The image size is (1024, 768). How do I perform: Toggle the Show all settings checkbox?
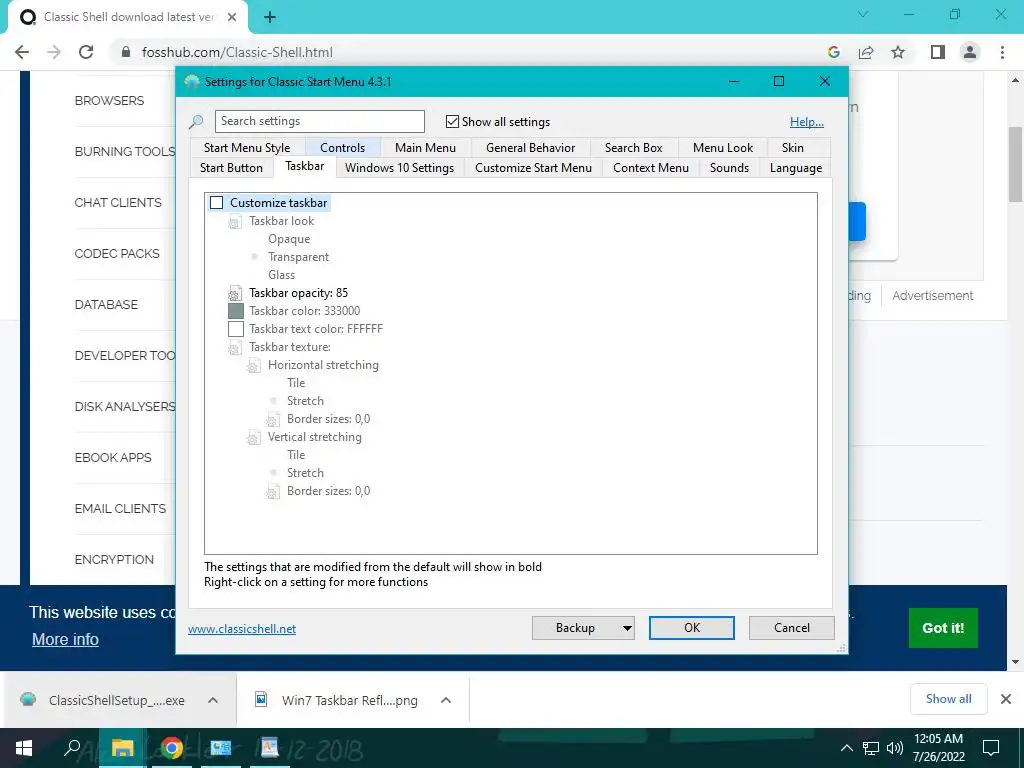pyautogui.click(x=452, y=121)
